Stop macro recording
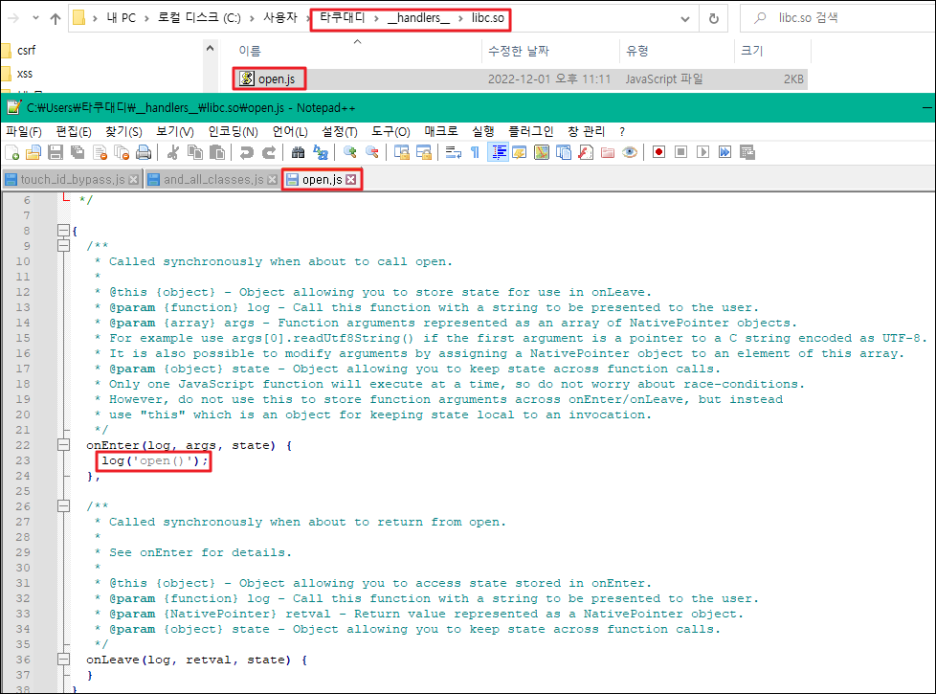This screenshot has height=694, width=936. 681,153
